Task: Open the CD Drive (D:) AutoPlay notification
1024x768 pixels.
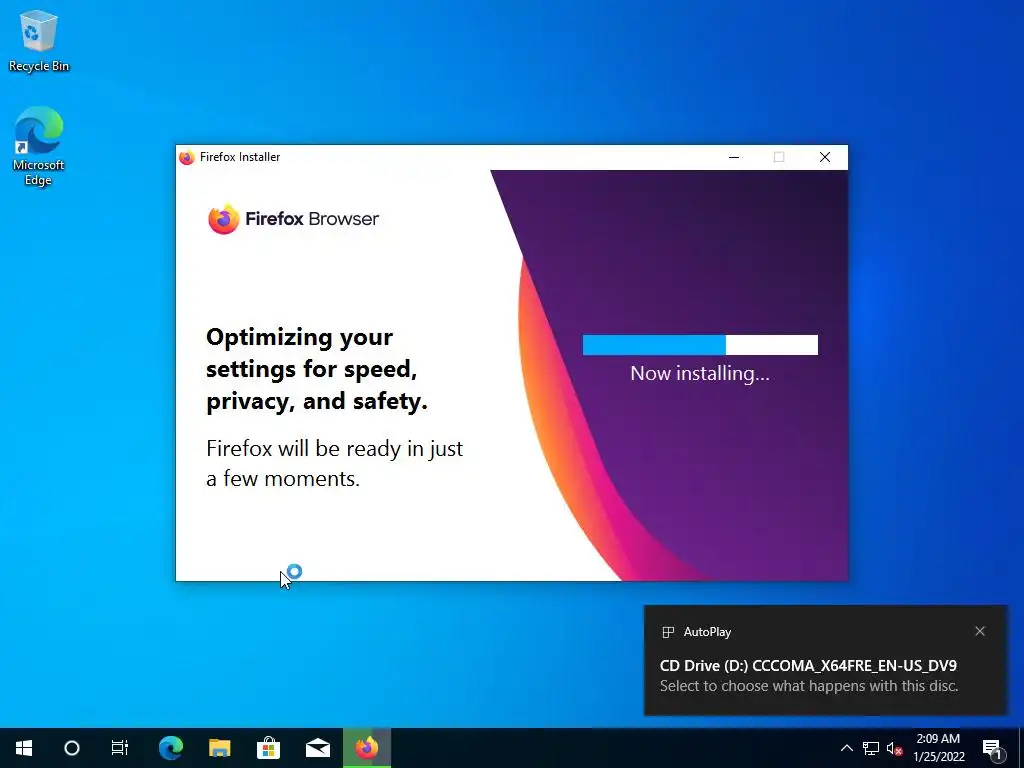Action: tap(825, 660)
